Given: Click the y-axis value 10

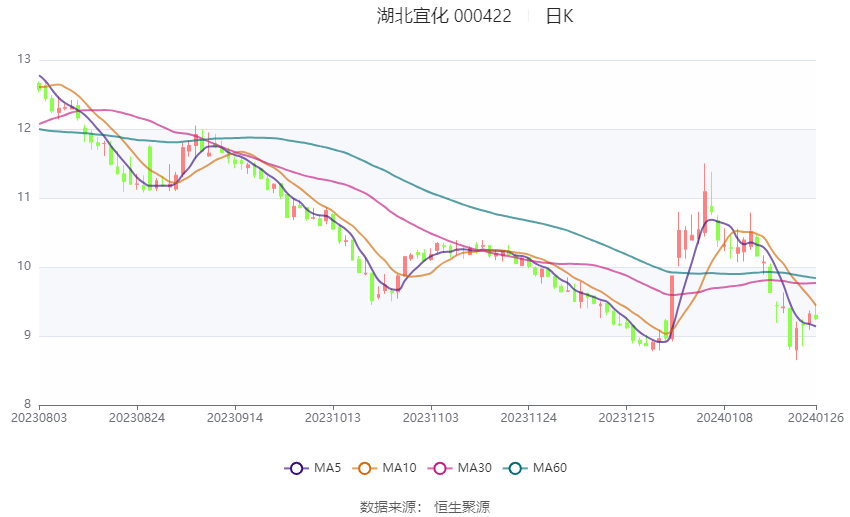Looking at the screenshot, I should tap(24, 267).
